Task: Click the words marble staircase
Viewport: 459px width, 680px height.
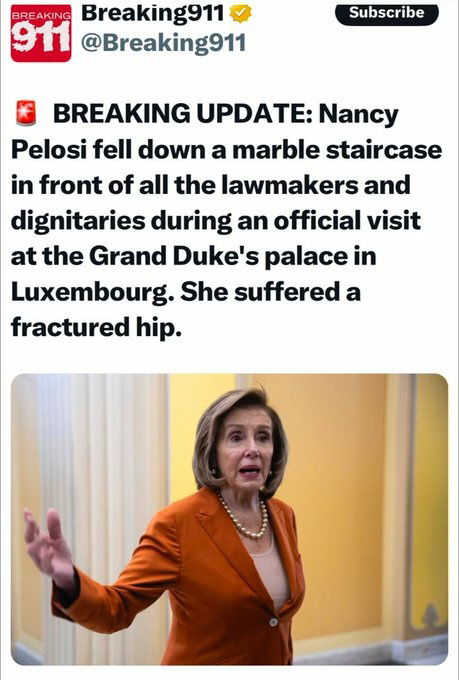Action: coord(337,149)
